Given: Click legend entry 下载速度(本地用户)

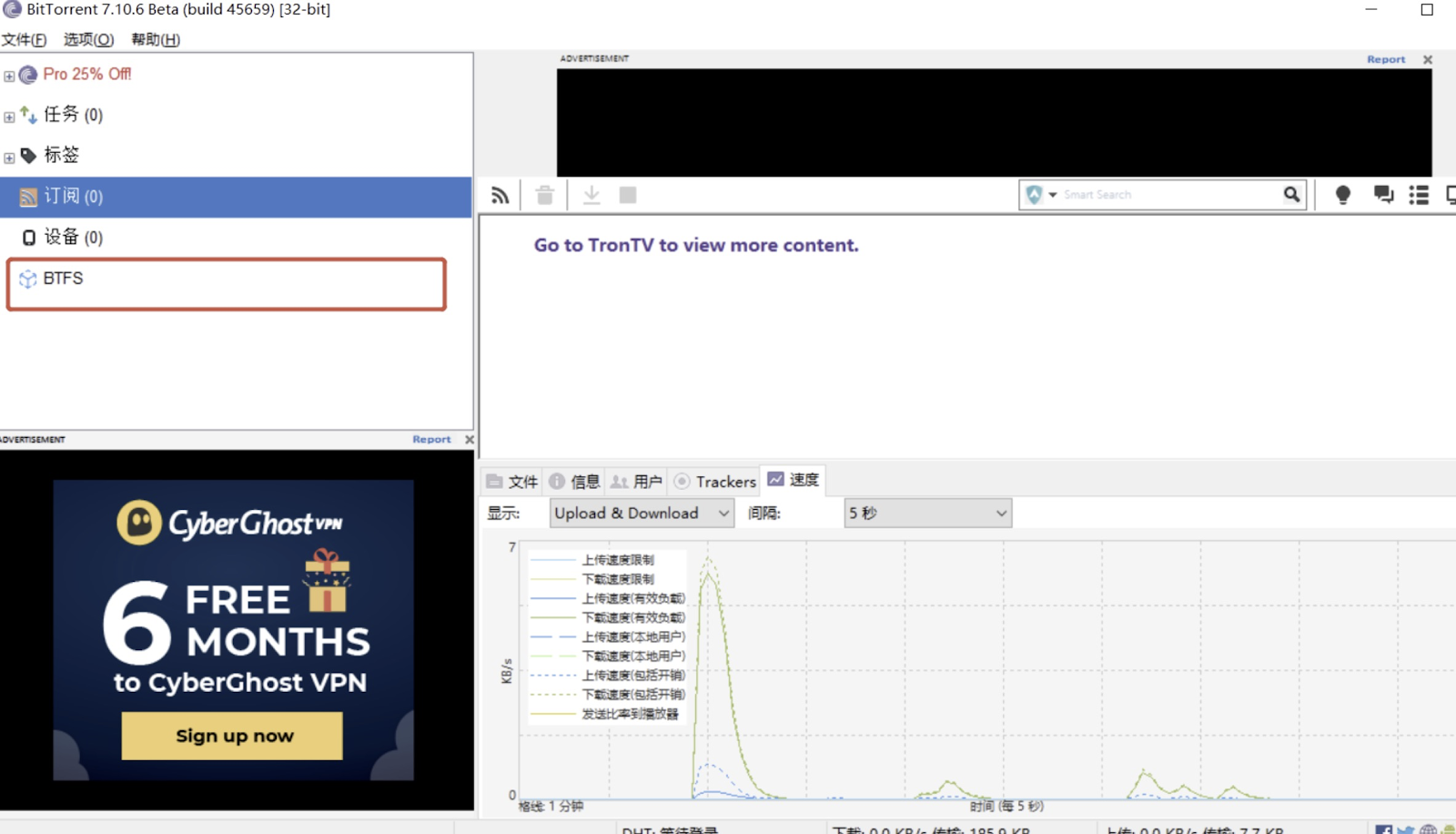Looking at the screenshot, I should [x=633, y=656].
